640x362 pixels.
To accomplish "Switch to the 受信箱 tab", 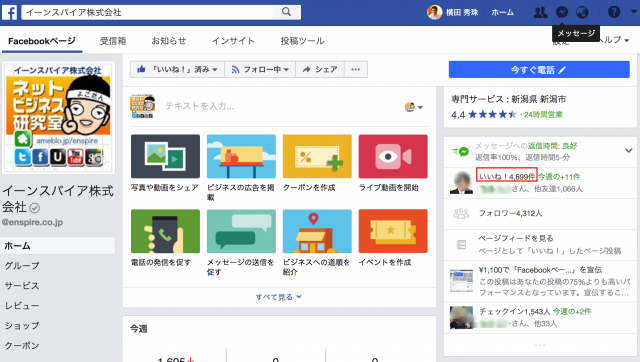I will [x=113, y=41].
